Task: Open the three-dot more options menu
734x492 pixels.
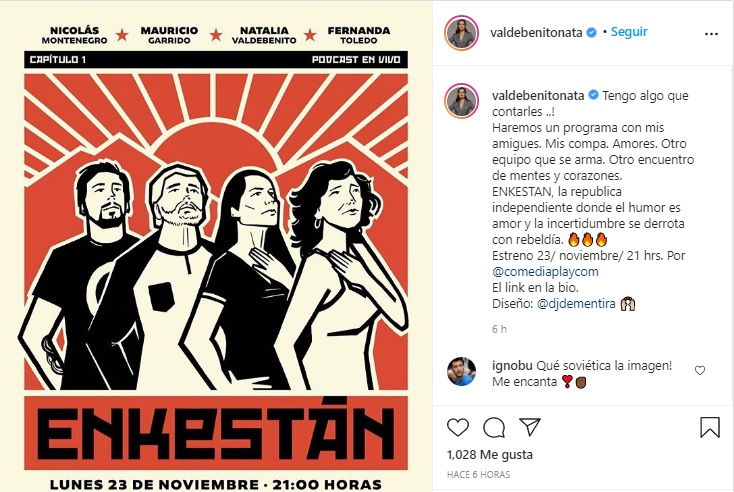Action: click(711, 34)
